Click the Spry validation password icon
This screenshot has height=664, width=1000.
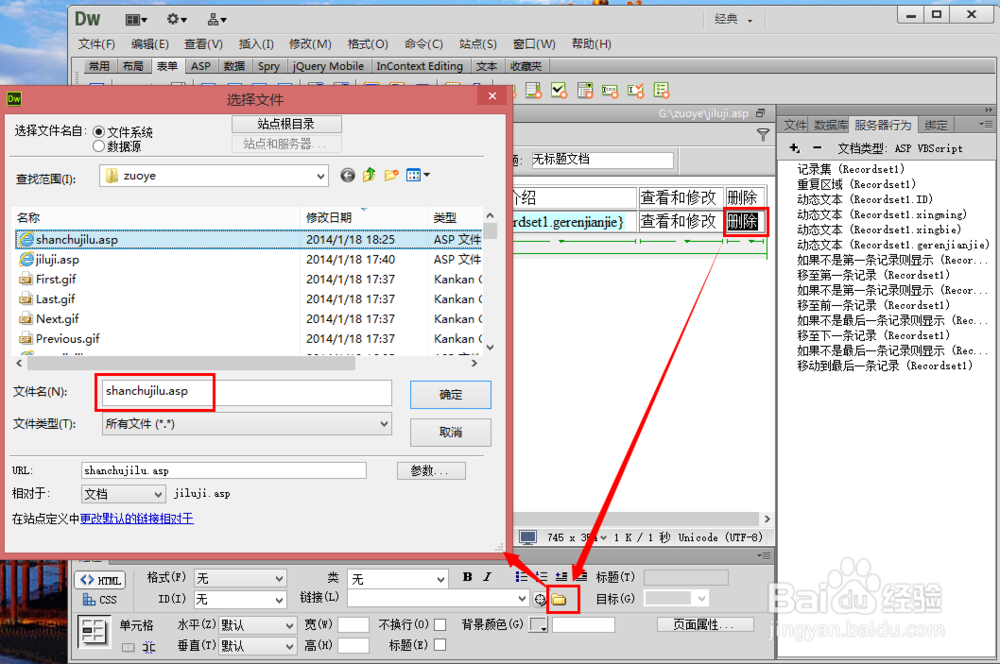pyautogui.click(x=610, y=91)
